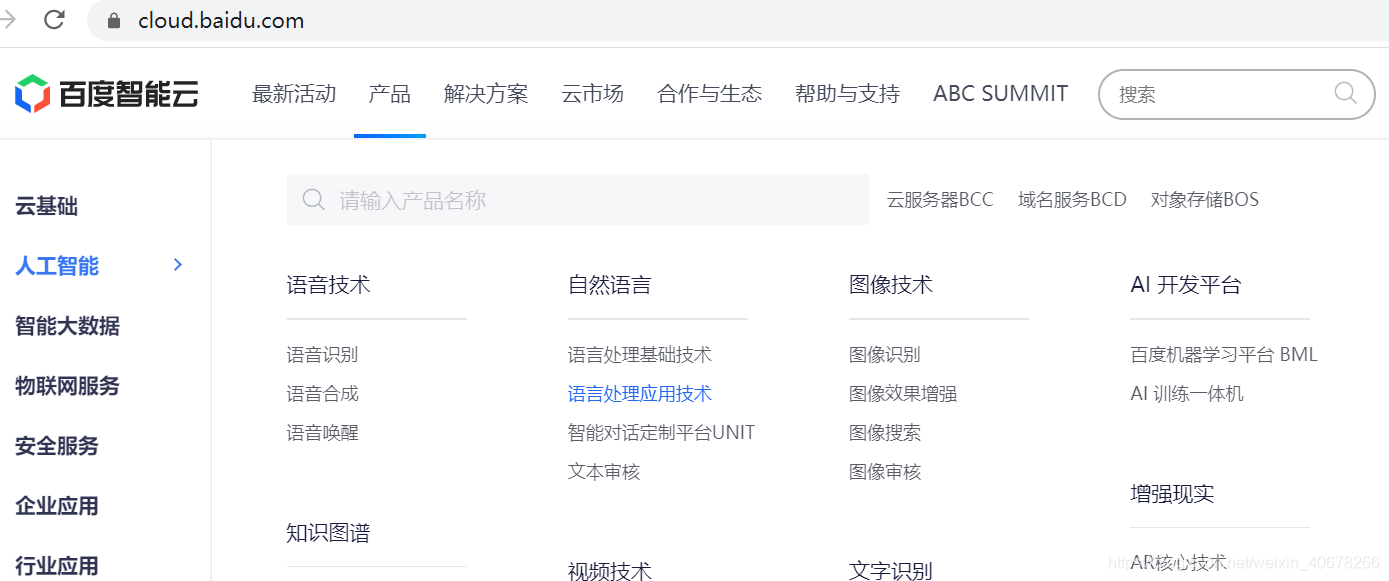Click the magnifier icon in product search field

point(313,200)
